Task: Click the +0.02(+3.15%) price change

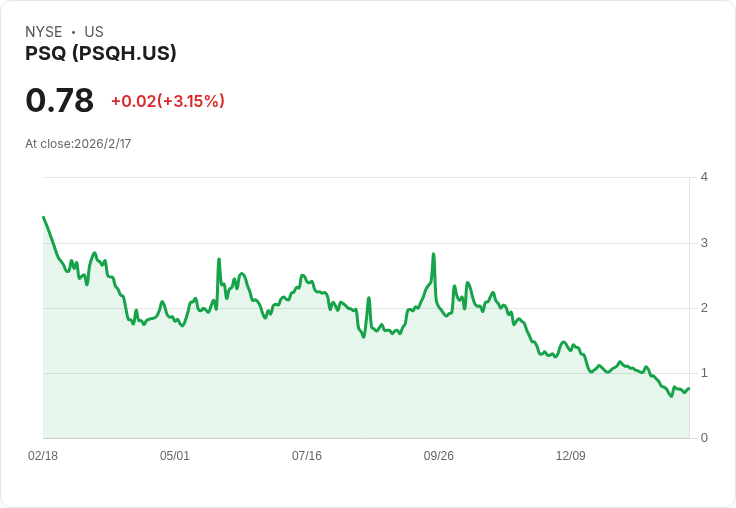Action: [x=167, y=101]
